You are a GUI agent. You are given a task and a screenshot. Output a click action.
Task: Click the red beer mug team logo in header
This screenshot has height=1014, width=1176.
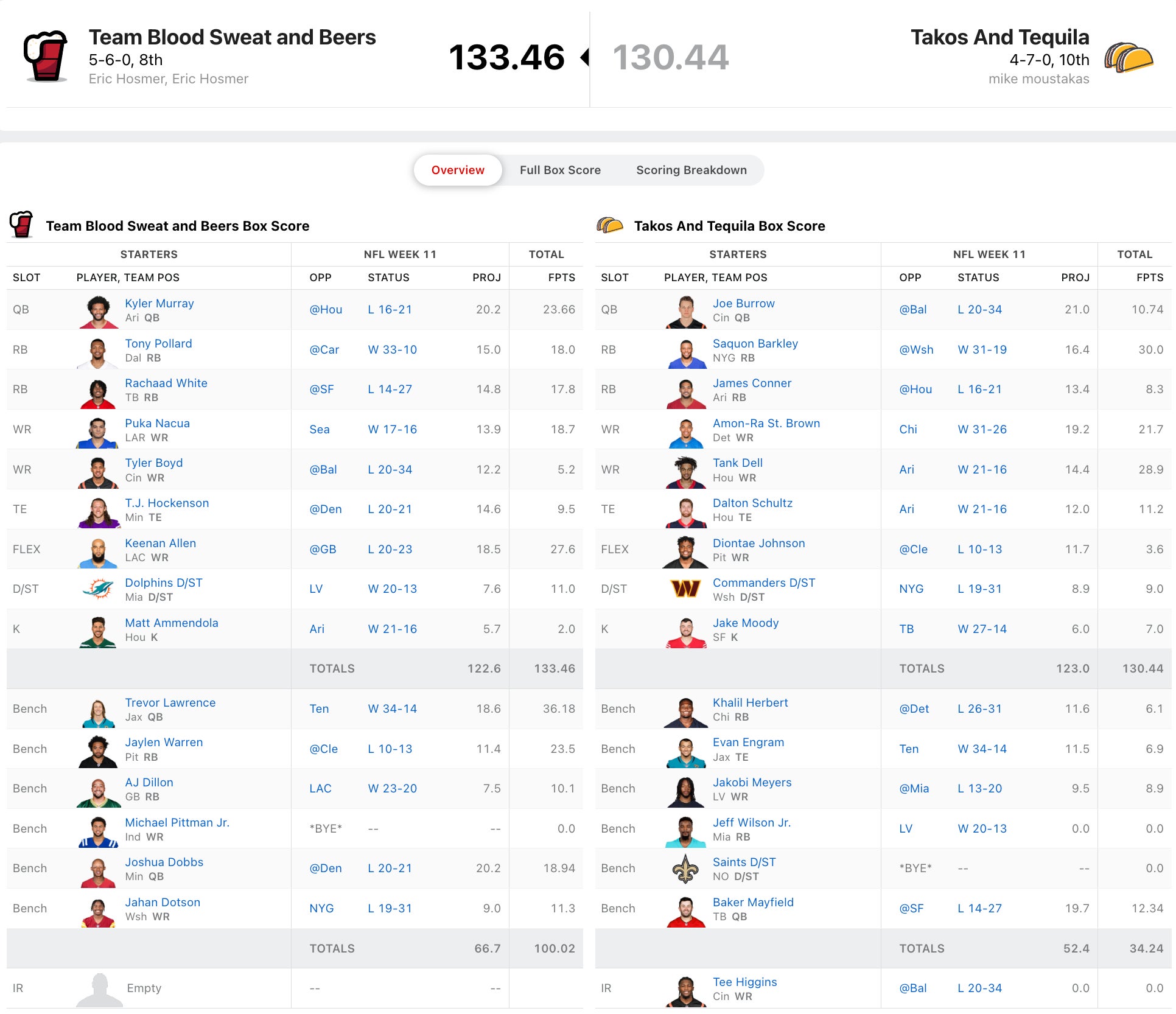tap(45, 56)
